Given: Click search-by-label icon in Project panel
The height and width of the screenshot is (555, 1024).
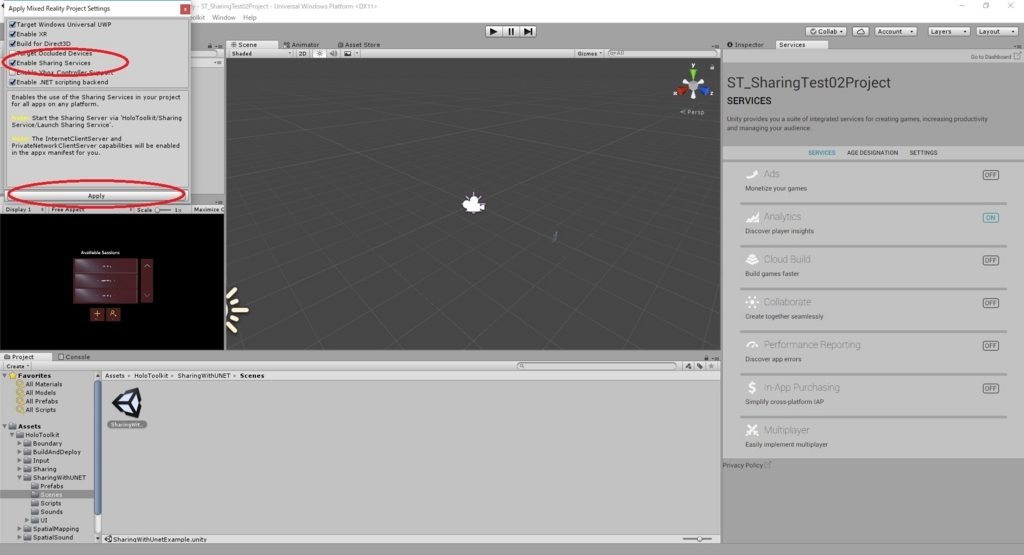Looking at the screenshot, I should coord(700,366).
